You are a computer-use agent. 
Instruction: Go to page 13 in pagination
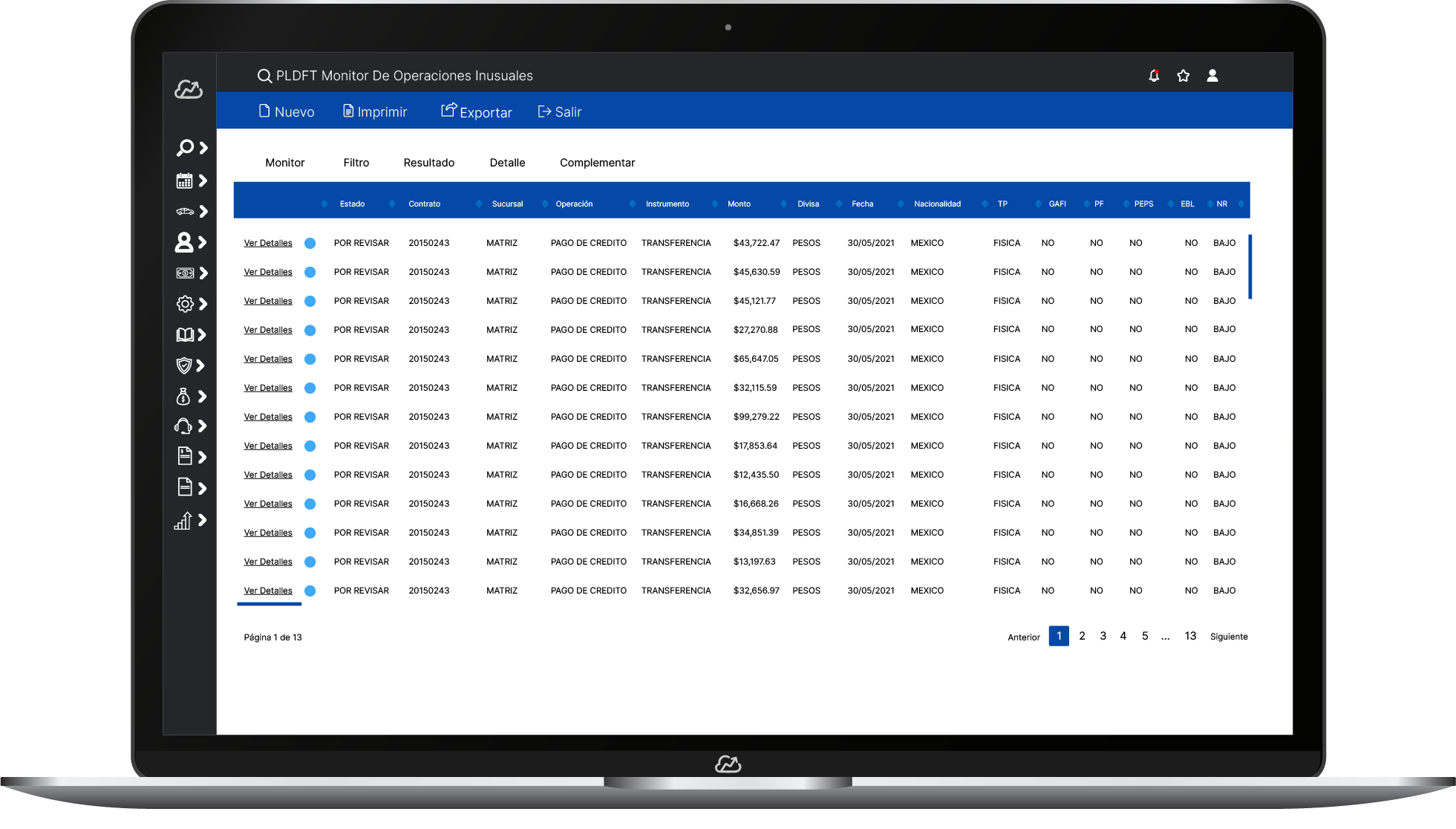1190,636
